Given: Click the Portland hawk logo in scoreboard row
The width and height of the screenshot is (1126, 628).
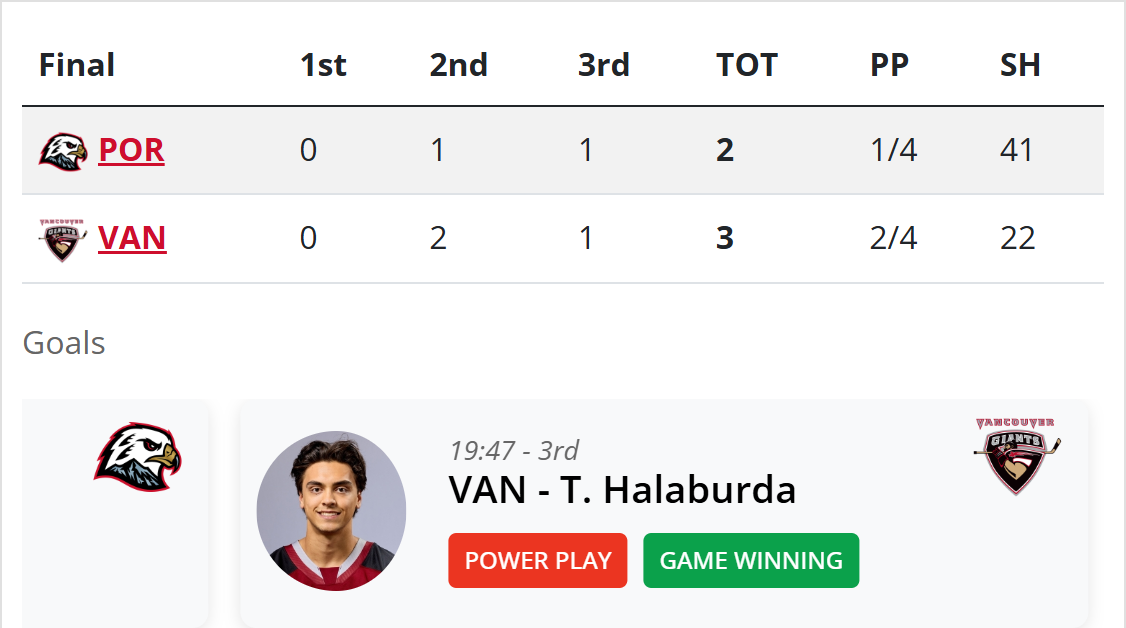Looking at the screenshot, I should coord(63,151).
